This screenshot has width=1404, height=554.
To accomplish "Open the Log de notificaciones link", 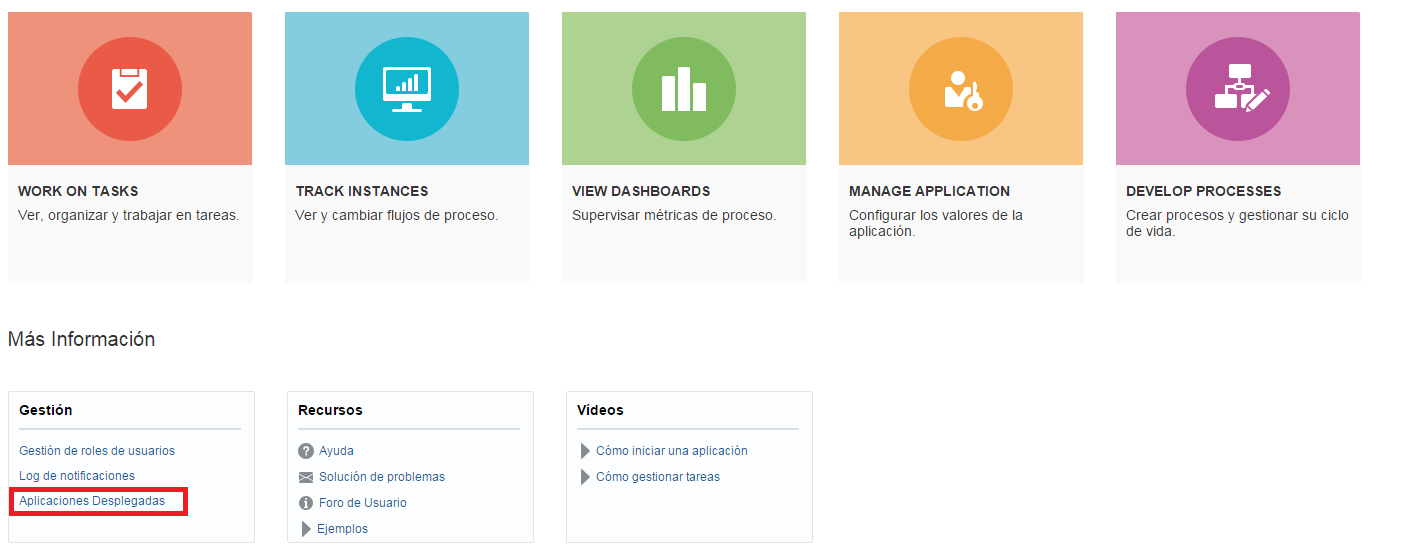I will pyautogui.click(x=77, y=476).
